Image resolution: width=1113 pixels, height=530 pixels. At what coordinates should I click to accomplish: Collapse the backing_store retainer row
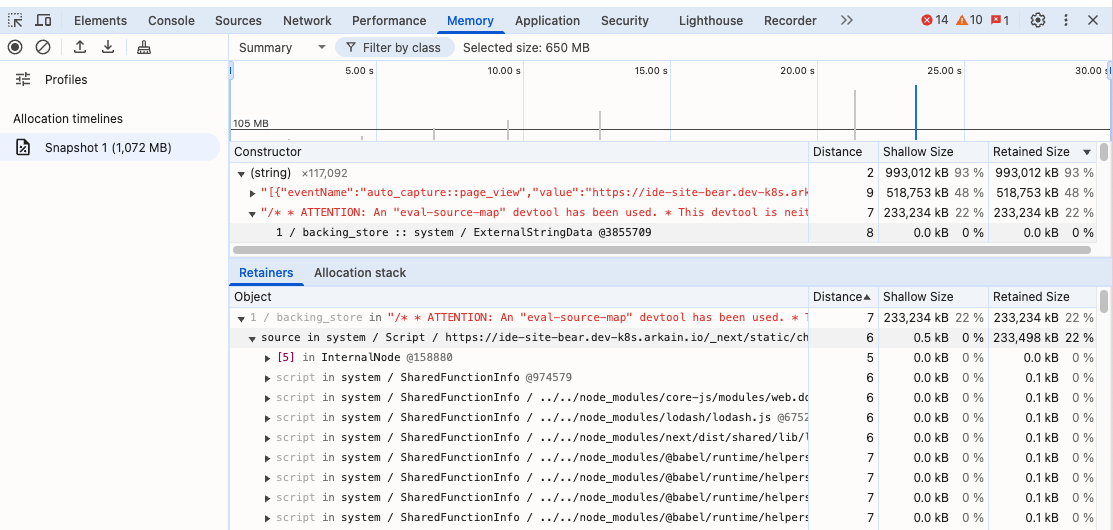pyautogui.click(x=241, y=319)
